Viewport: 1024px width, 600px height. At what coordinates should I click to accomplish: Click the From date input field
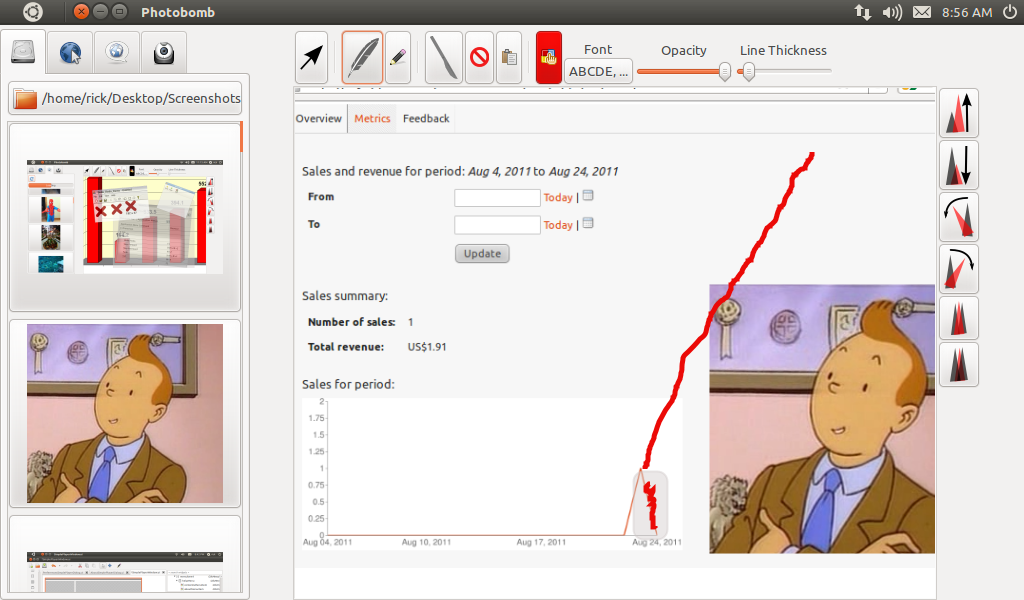[497, 197]
